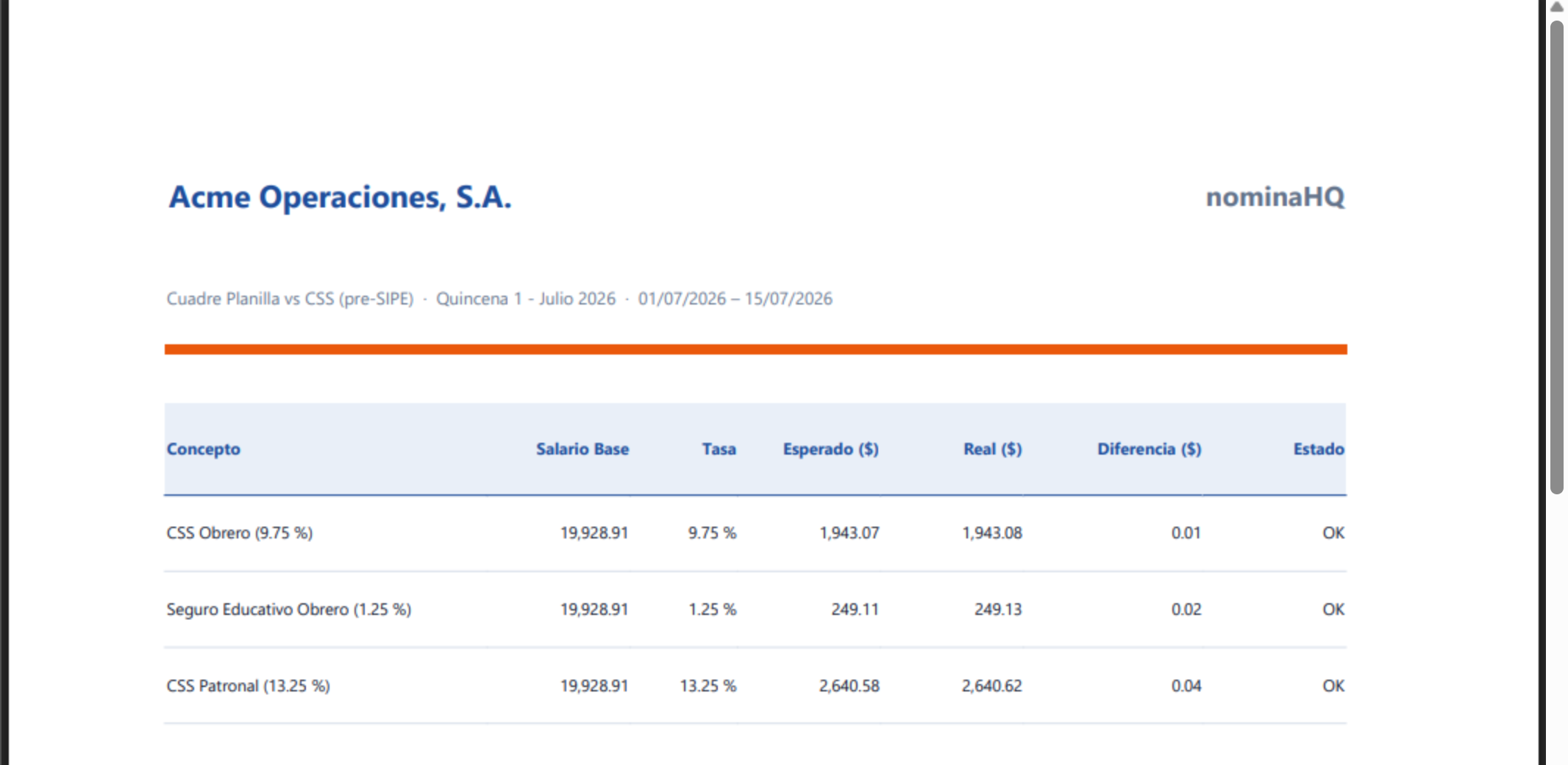Click salary base 19,928.91 in Seguro Educativo row
This screenshot has height=765, width=1568.
pyautogui.click(x=594, y=610)
